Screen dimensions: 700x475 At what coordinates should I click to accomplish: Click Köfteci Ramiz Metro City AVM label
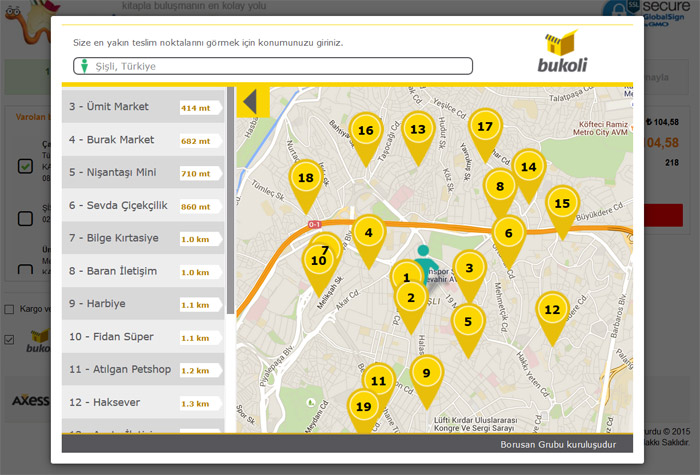point(600,128)
